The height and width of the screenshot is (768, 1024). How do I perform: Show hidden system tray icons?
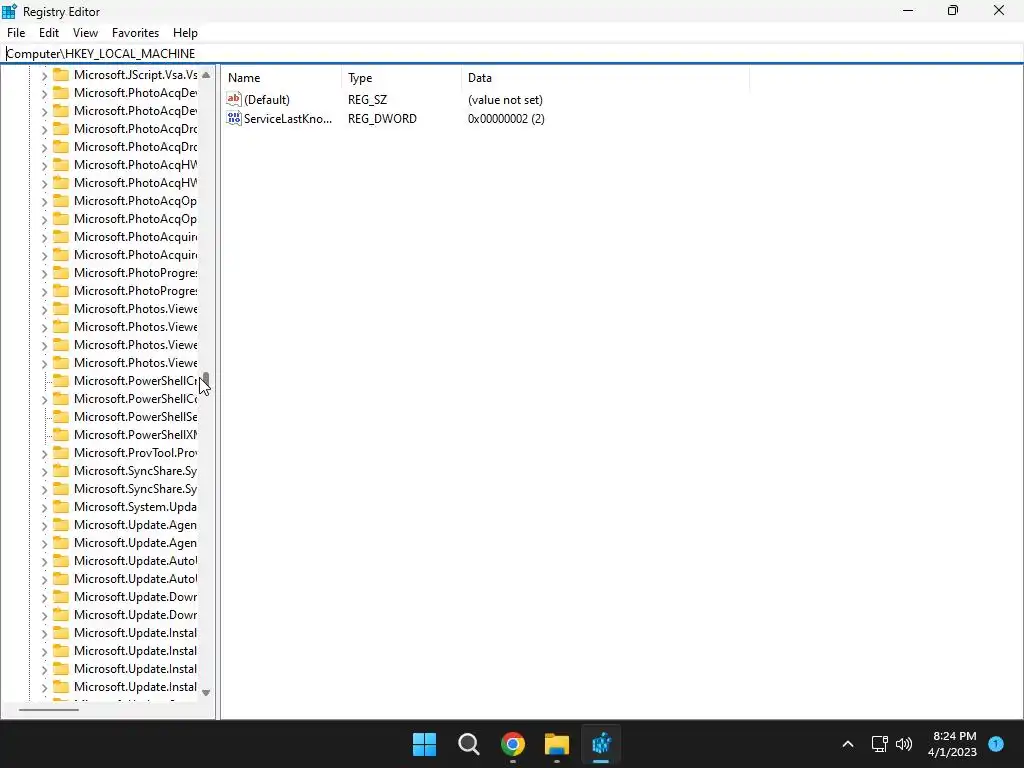point(848,744)
